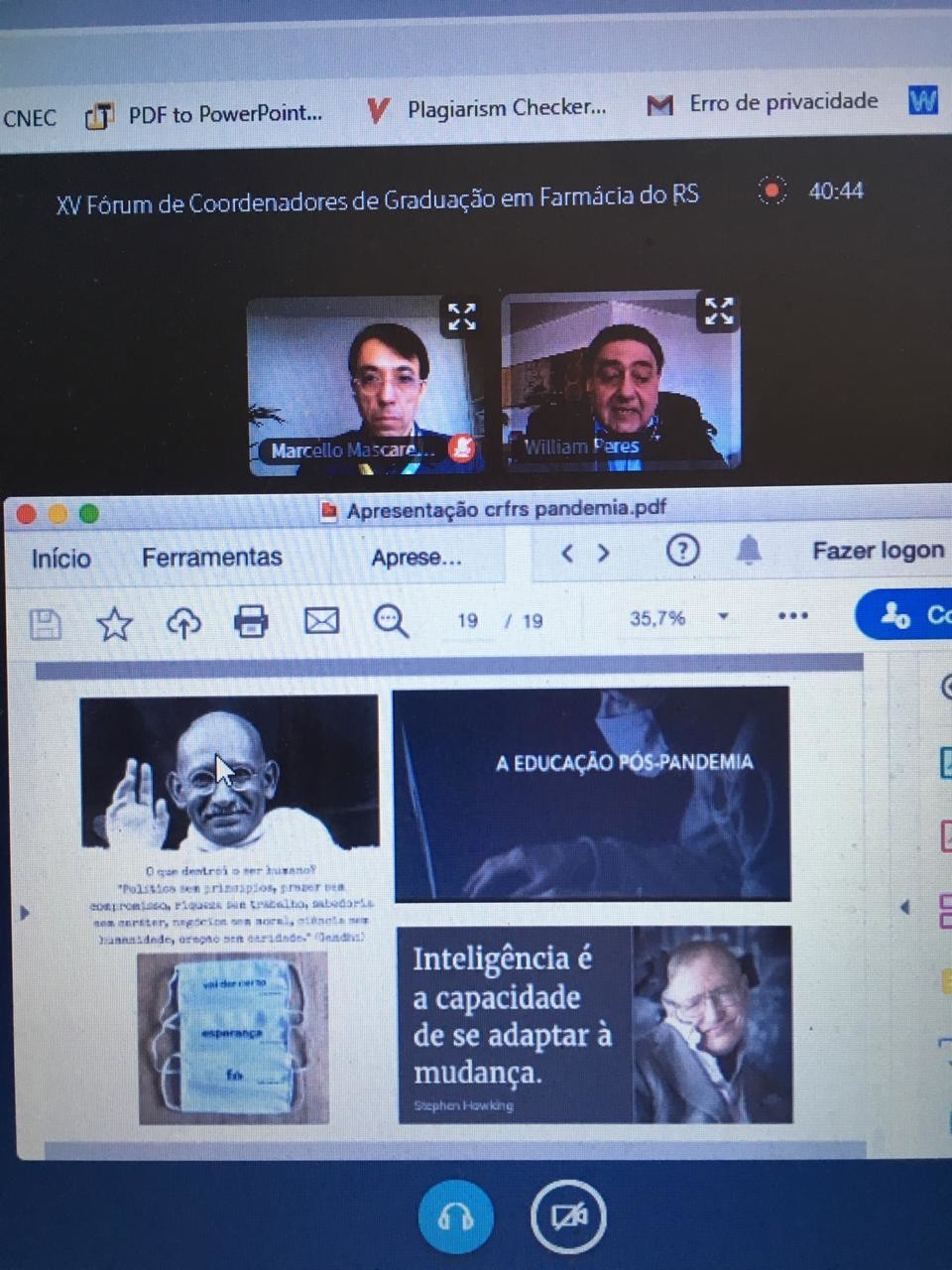The image size is (952, 1270).
Task: Click the headphones audio button
Action: click(455, 1216)
